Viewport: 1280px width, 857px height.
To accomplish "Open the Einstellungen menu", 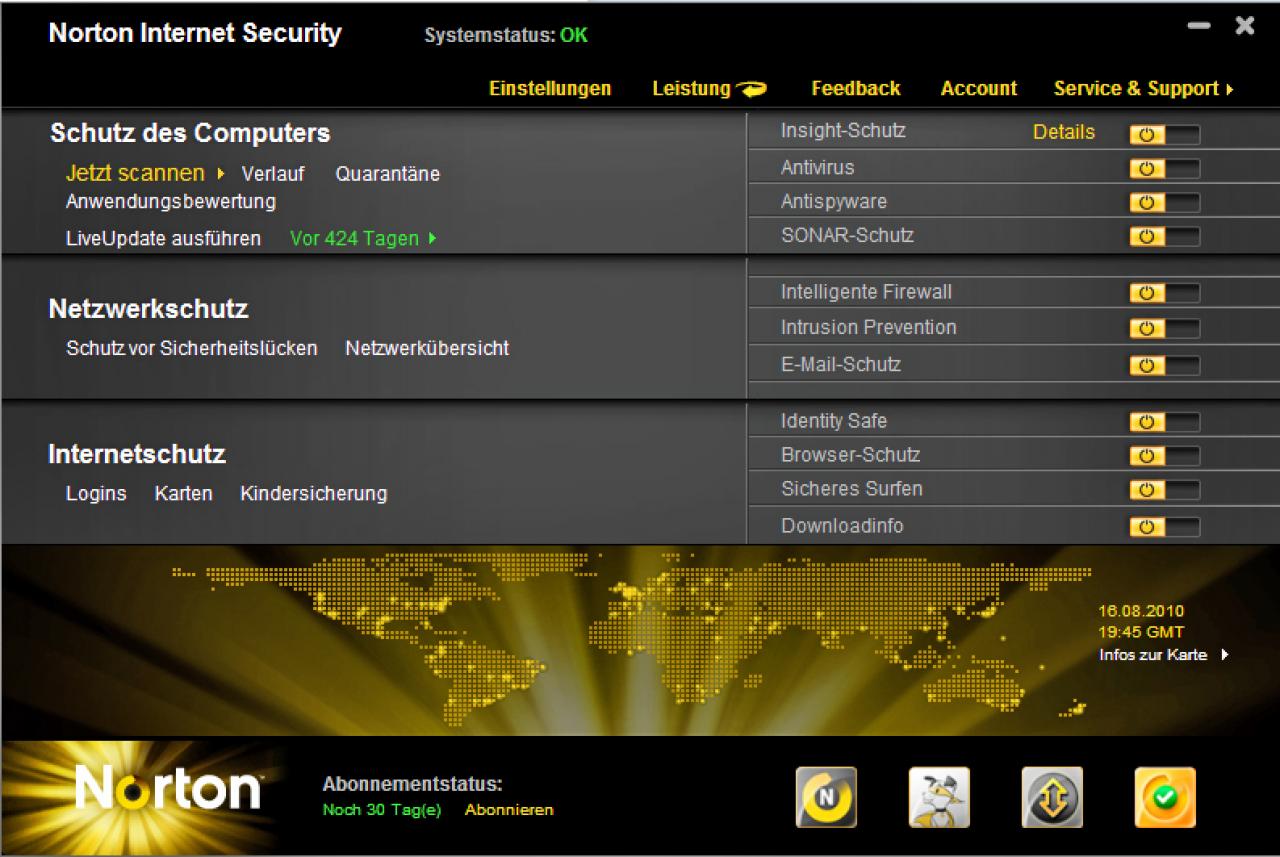I will [x=550, y=88].
